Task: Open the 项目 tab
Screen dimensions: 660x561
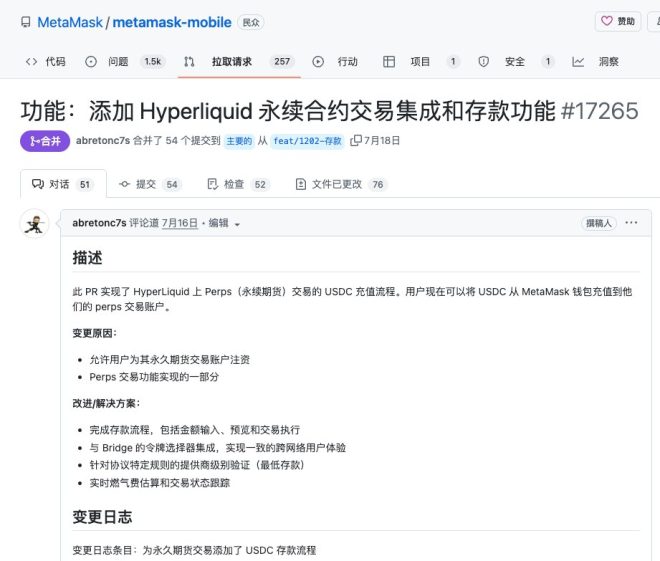Action: (x=420, y=62)
